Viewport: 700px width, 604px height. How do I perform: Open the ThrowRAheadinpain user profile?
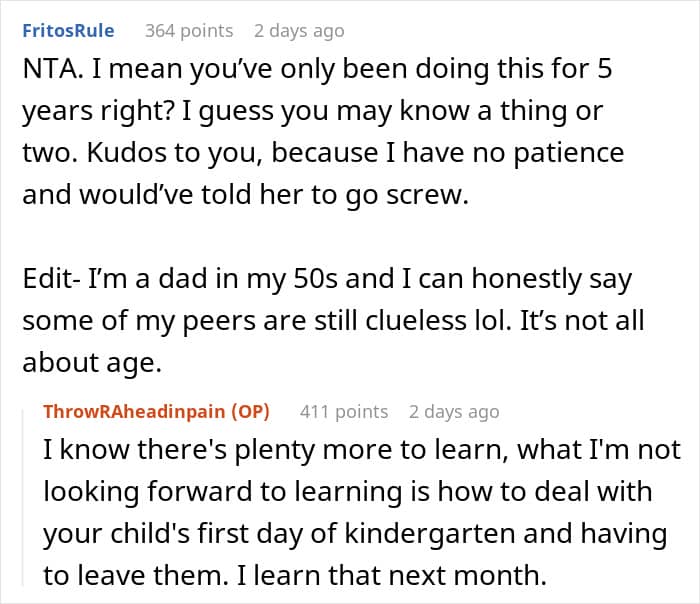137,411
